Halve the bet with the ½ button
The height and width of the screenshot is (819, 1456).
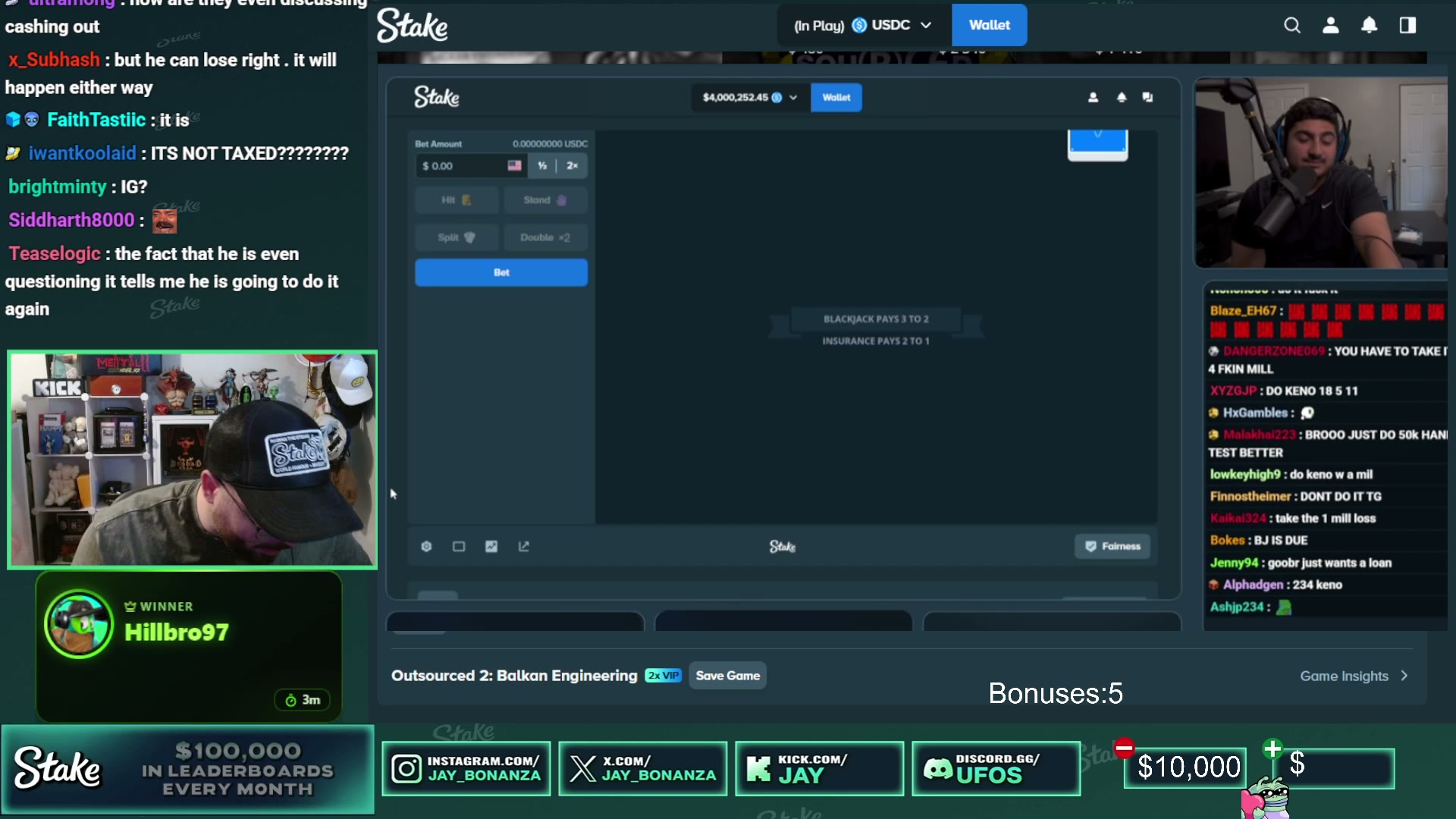coord(542,165)
